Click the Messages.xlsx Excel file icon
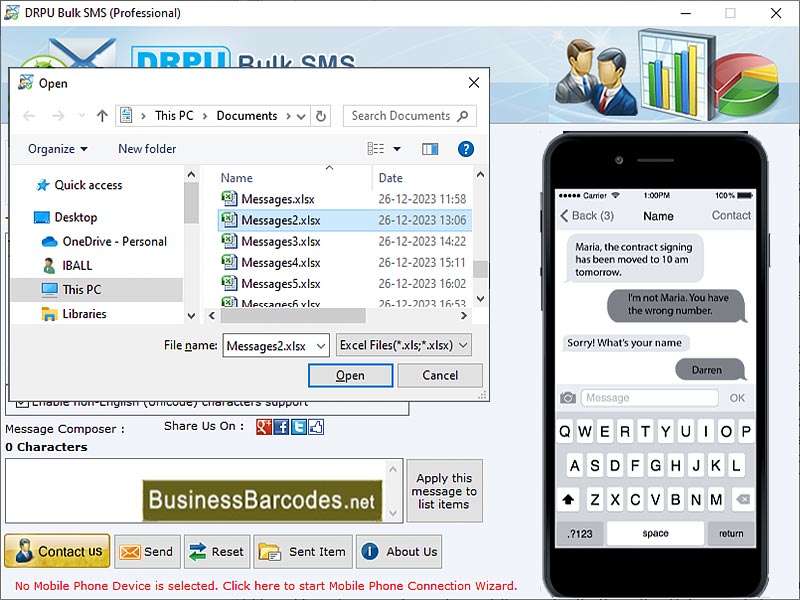This screenshot has width=800, height=600. [229, 198]
